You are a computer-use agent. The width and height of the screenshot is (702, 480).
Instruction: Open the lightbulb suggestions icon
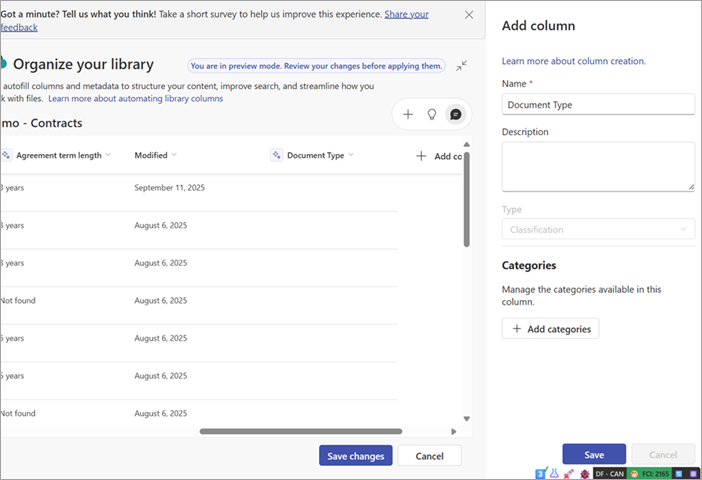(432, 115)
